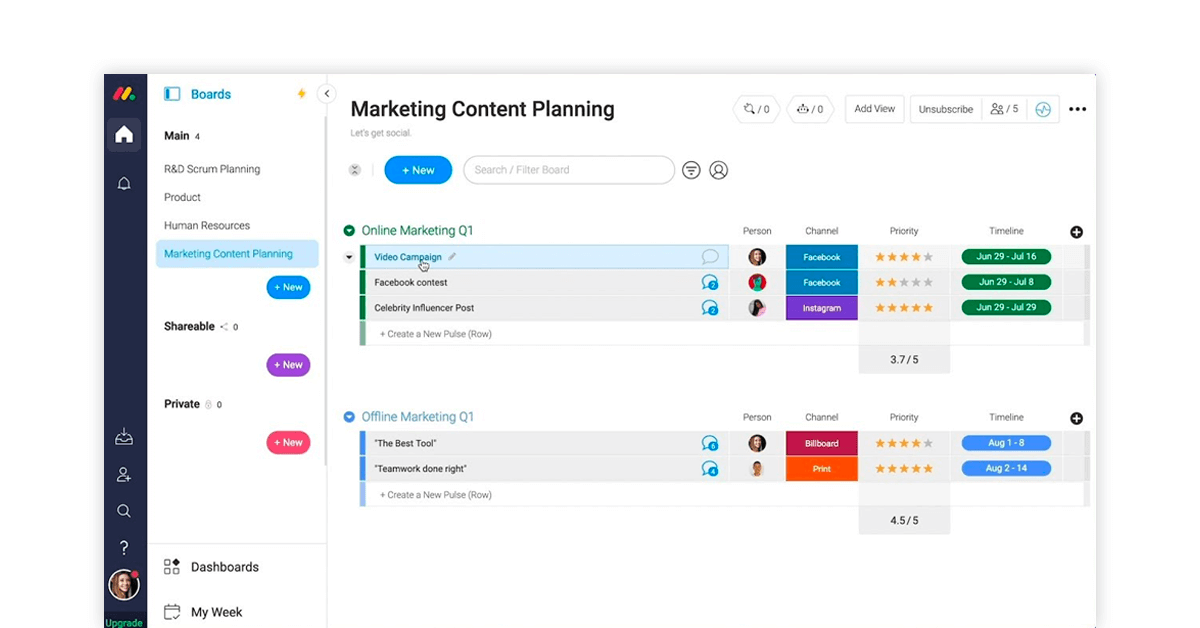This screenshot has height=628, width=1200.
Task: Create a new pulse row in Online Marketing Q1
Action: pyautogui.click(x=436, y=334)
